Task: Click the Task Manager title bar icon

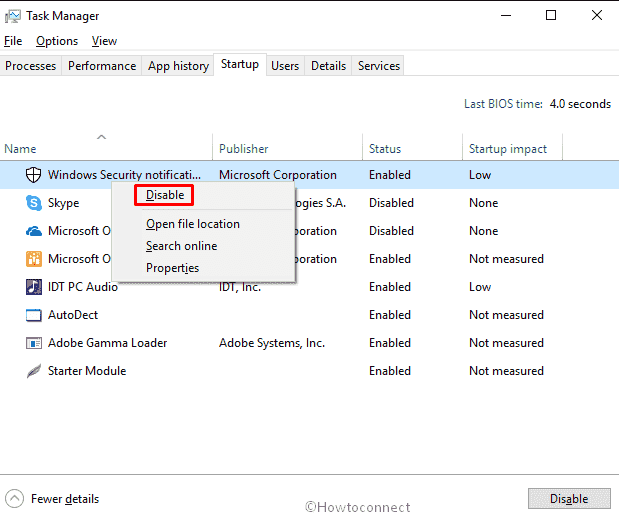Action: tap(13, 16)
